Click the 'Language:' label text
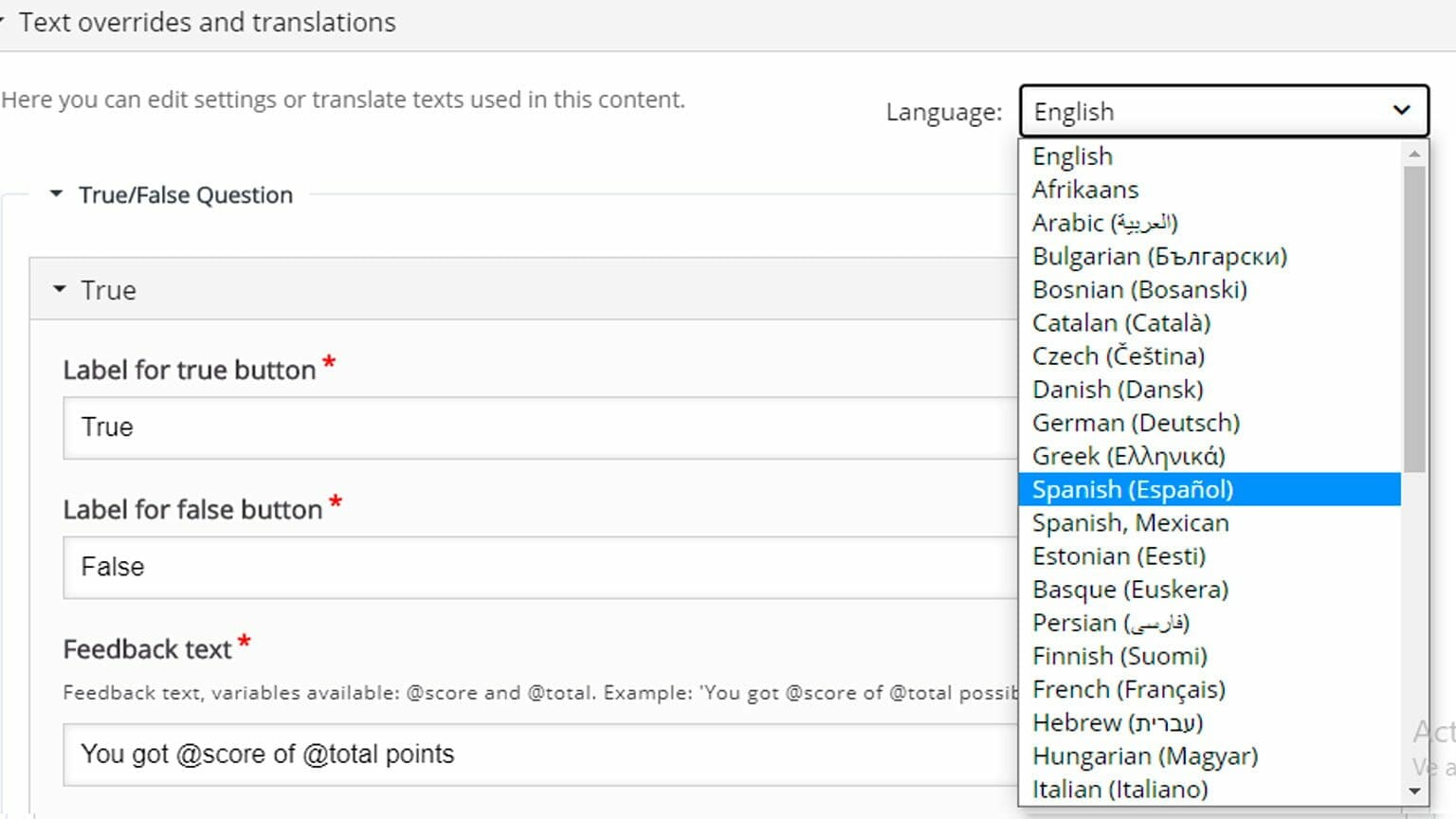This screenshot has width=1456, height=819. [x=943, y=112]
